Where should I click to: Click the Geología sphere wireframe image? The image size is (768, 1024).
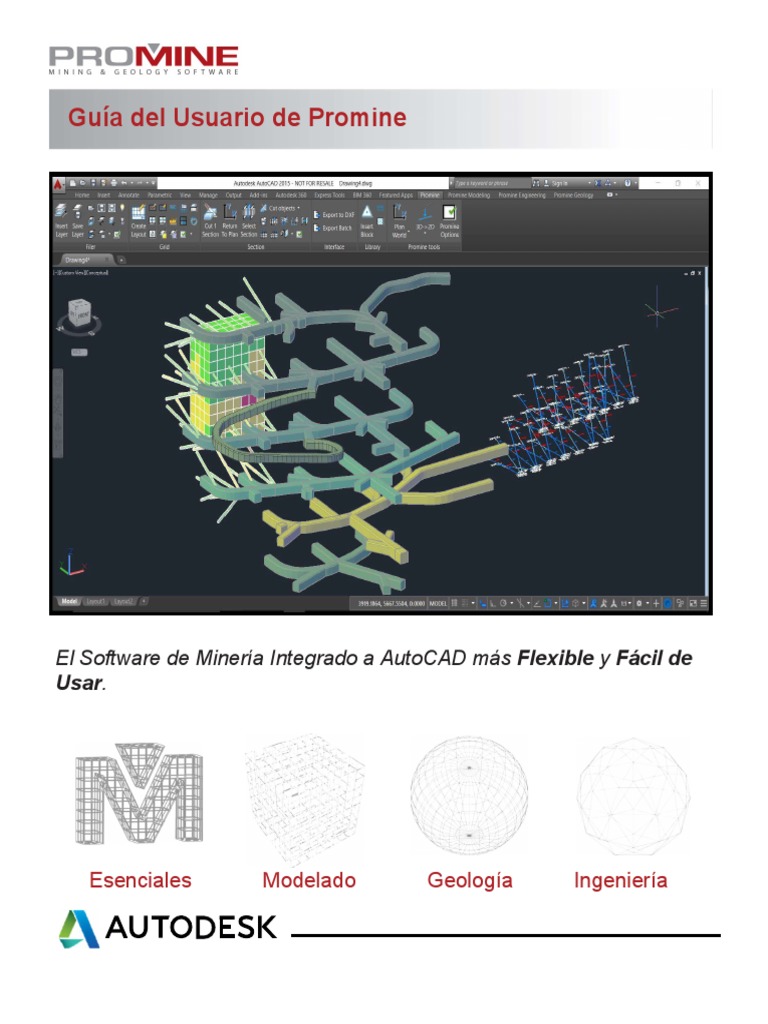[x=469, y=795]
